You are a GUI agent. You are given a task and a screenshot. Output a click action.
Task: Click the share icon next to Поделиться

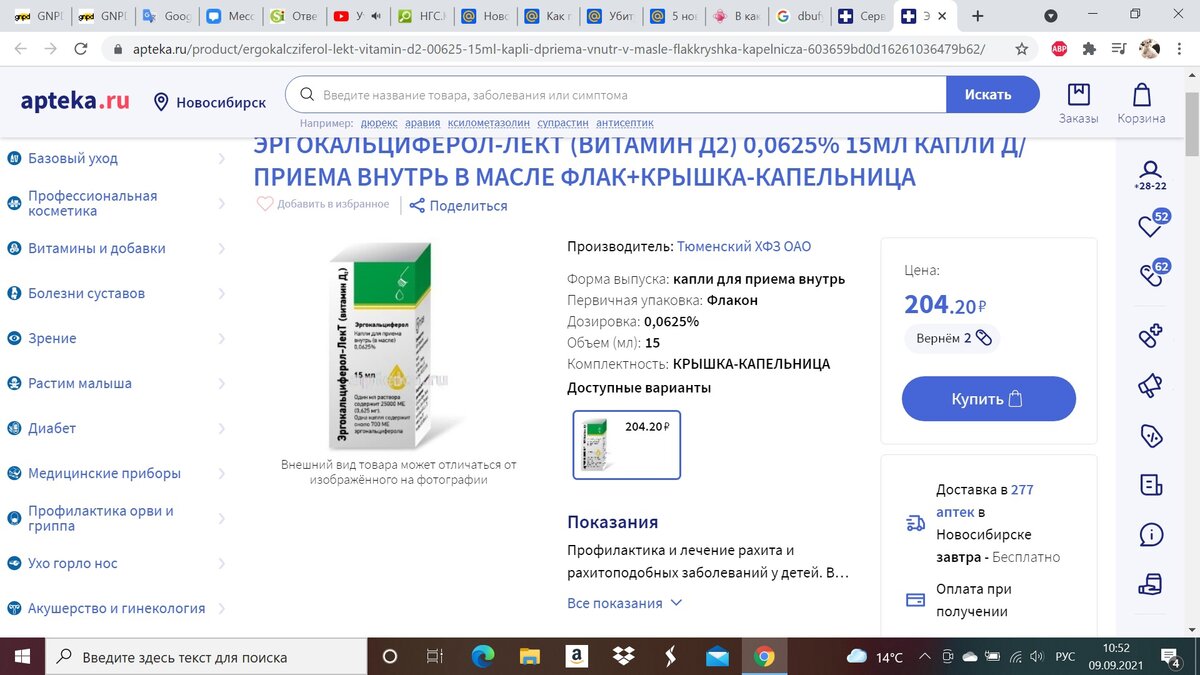tap(417, 206)
